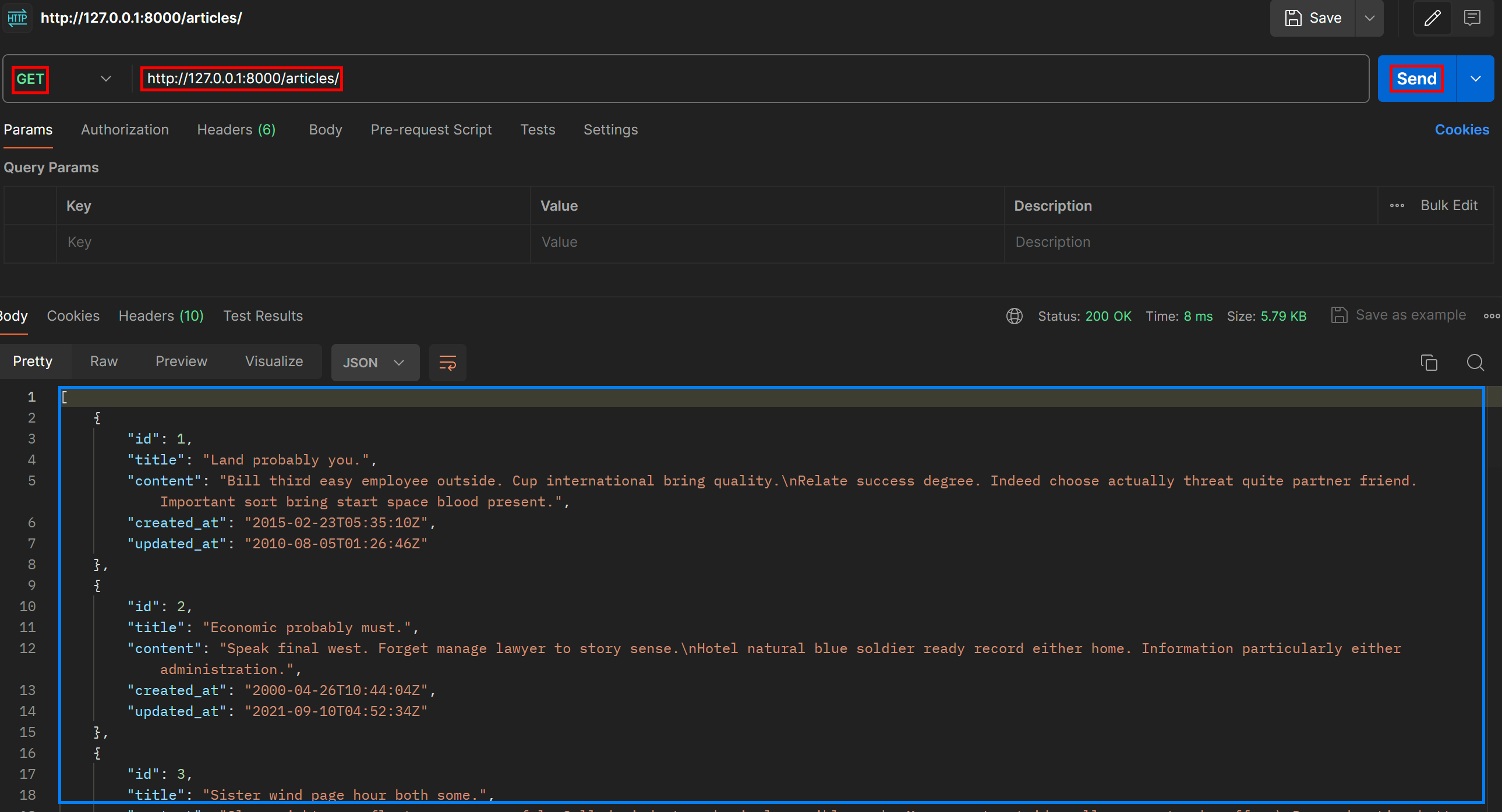
Task: Click the search response magnifier icon
Action: click(1475, 363)
